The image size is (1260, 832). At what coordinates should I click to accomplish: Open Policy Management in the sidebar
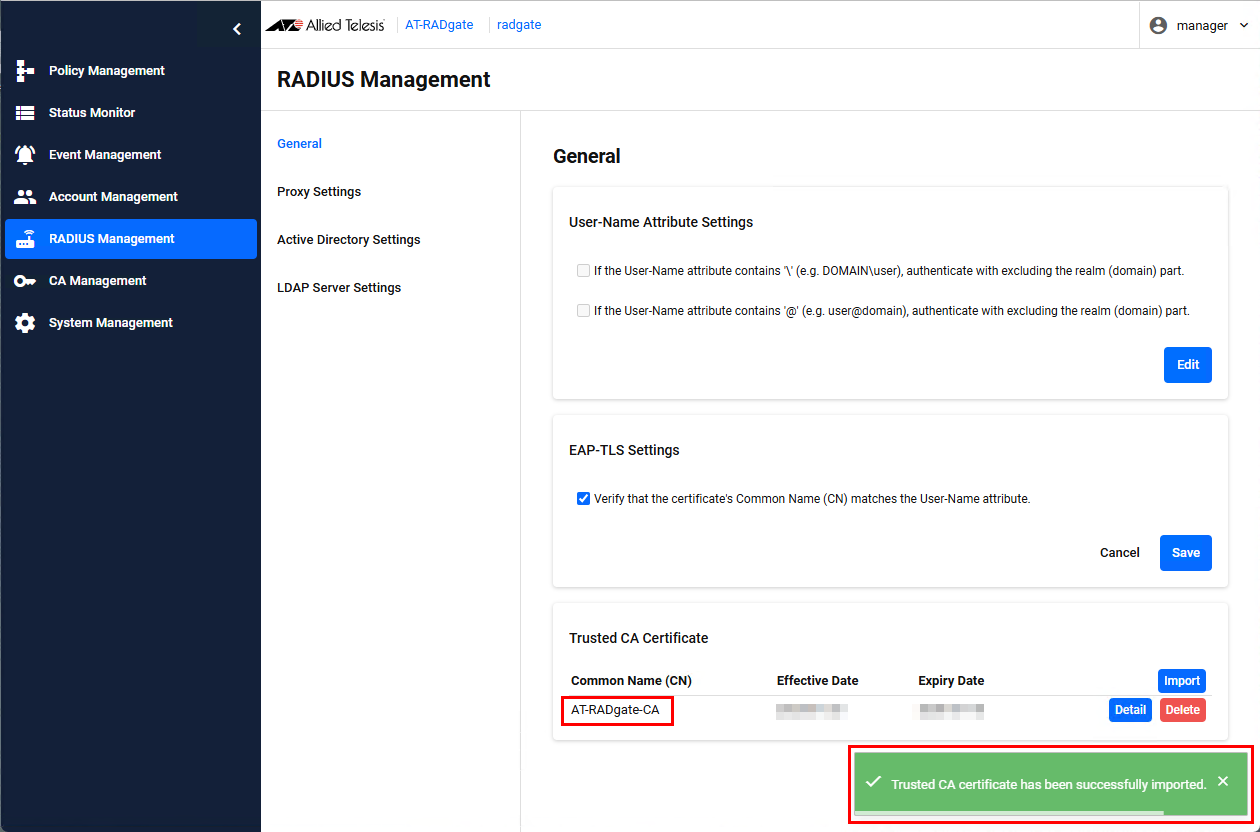pyautogui.click(x=131, y=71)
